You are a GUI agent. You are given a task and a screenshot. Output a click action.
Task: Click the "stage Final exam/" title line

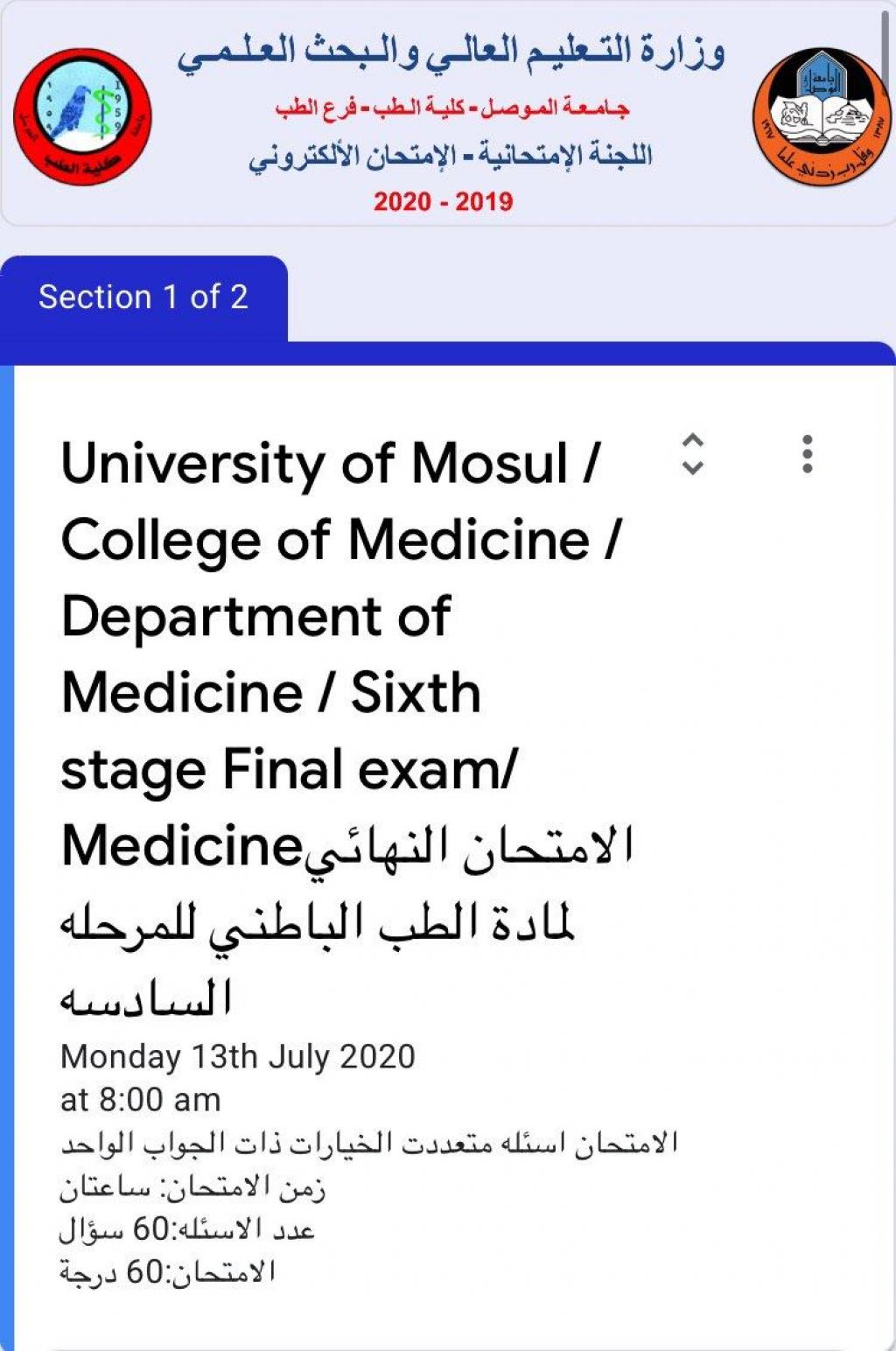[x=290, y=770]
